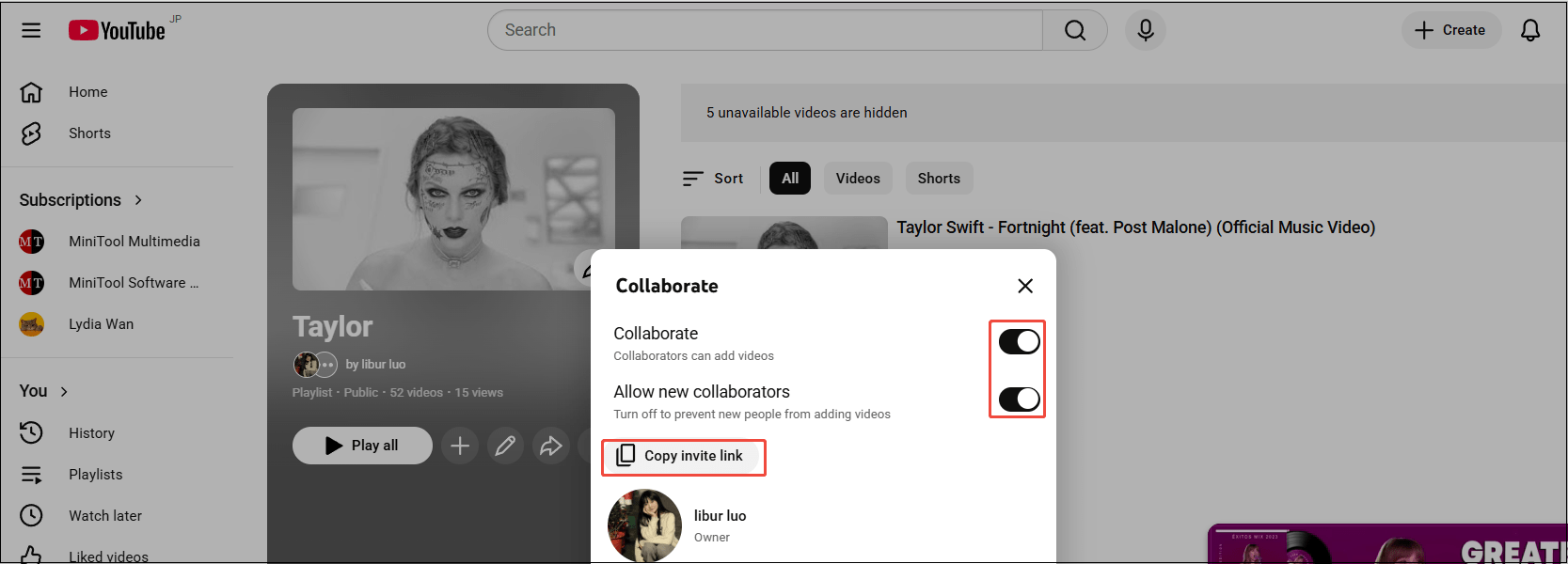Screen dimensions: 1568x564
Task: Open MiniTool Multimedia channel avatar
Action: coord(31,242)
